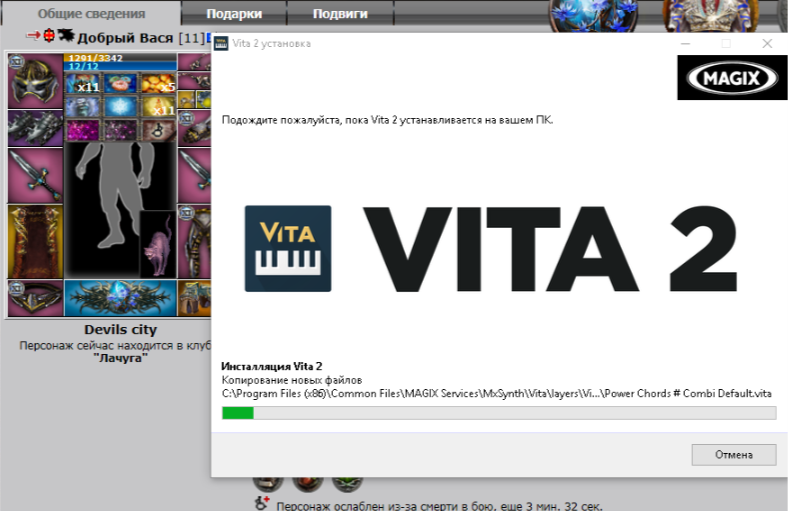Image resolution: width=788 pixels, height=511 pixels.
Task: Open profile of player Добрый Вася
Action: tap(125, 38)
